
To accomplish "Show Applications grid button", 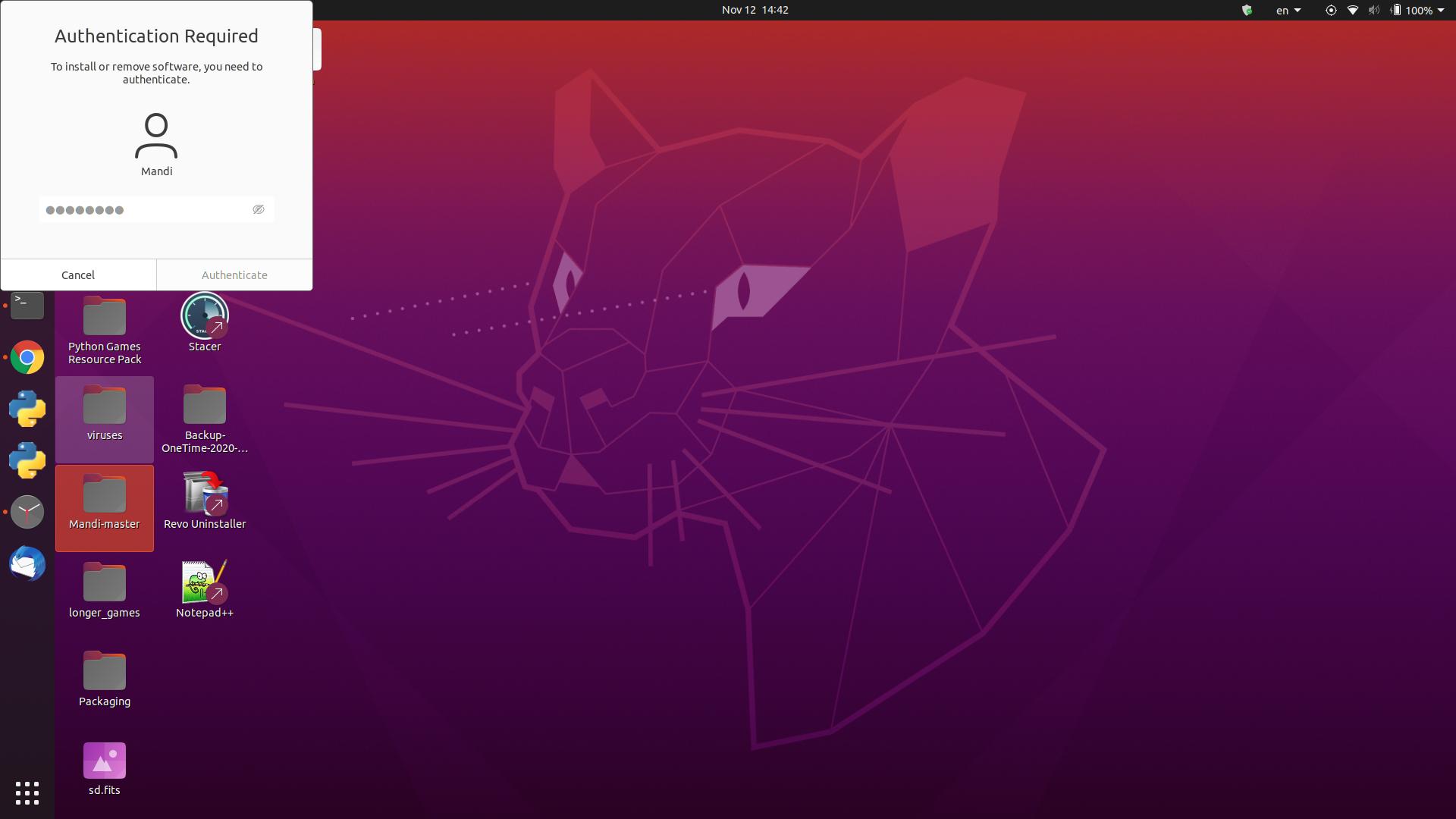I will coord(27,793).
